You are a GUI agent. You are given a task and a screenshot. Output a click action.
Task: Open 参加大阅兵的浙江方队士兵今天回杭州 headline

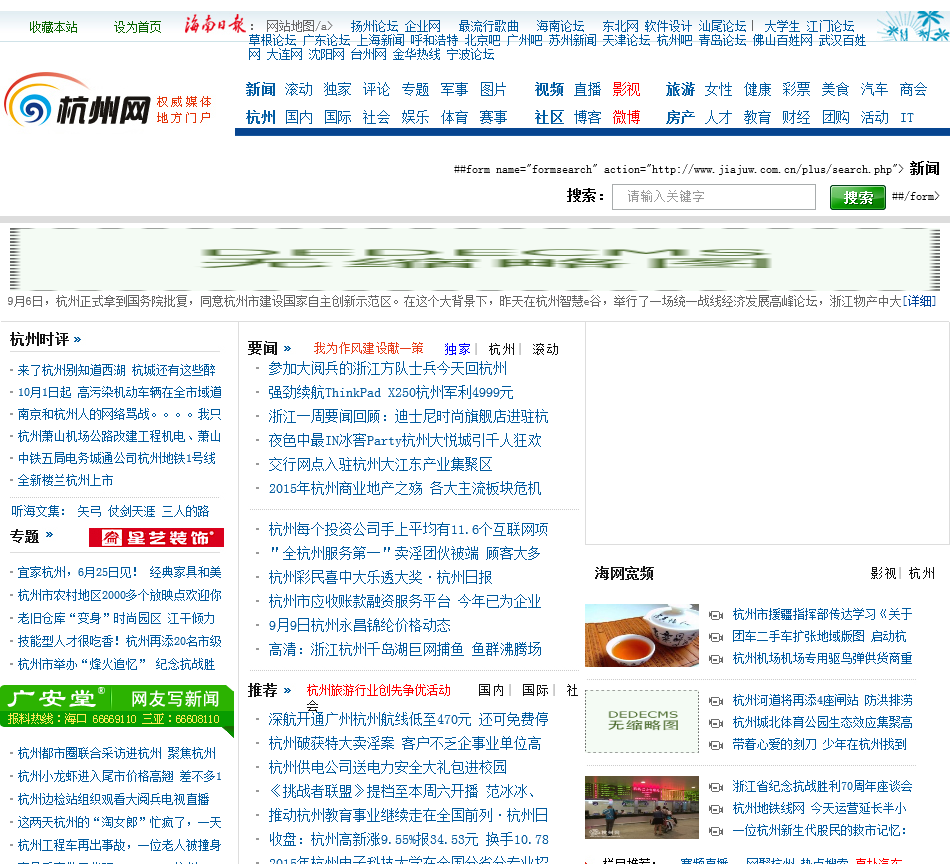tap(388, 368)
